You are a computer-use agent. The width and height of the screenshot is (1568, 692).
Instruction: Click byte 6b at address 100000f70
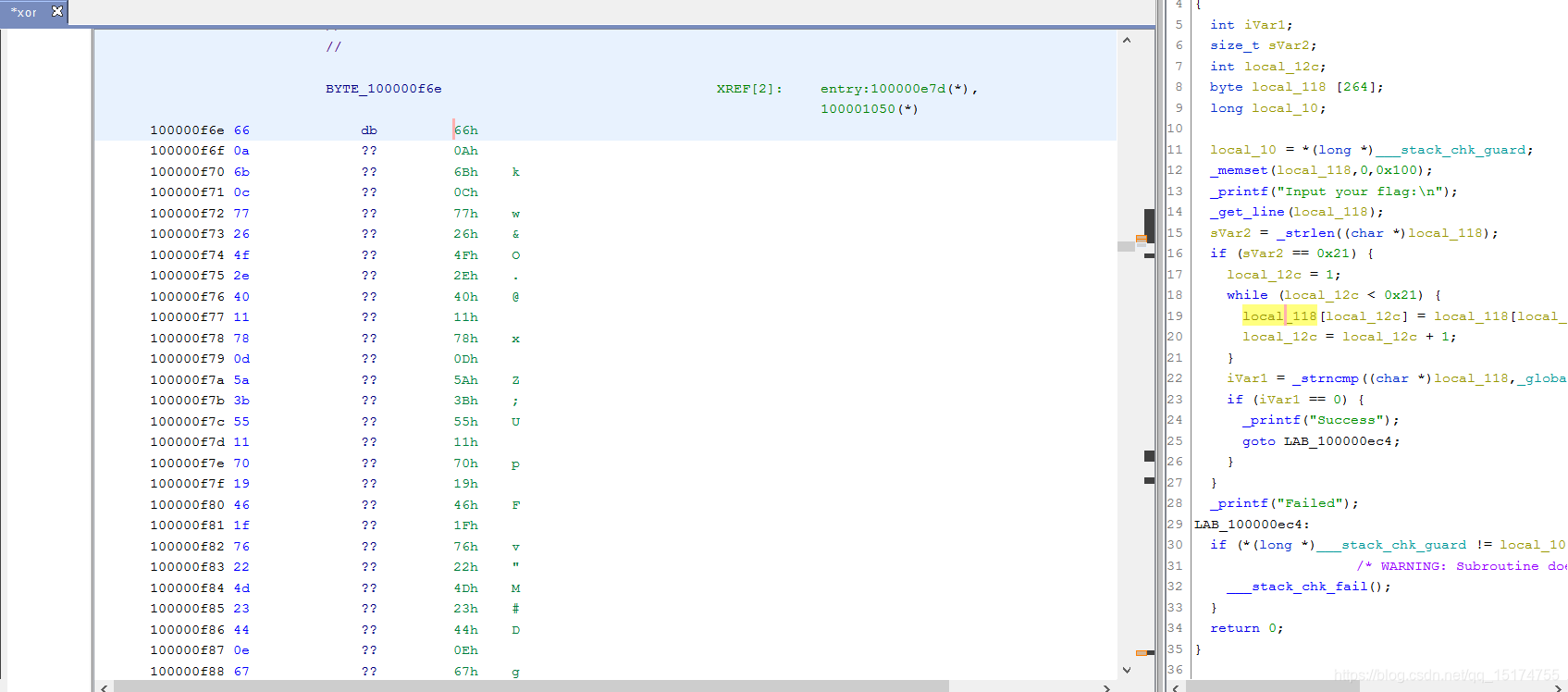pos(241,172)
